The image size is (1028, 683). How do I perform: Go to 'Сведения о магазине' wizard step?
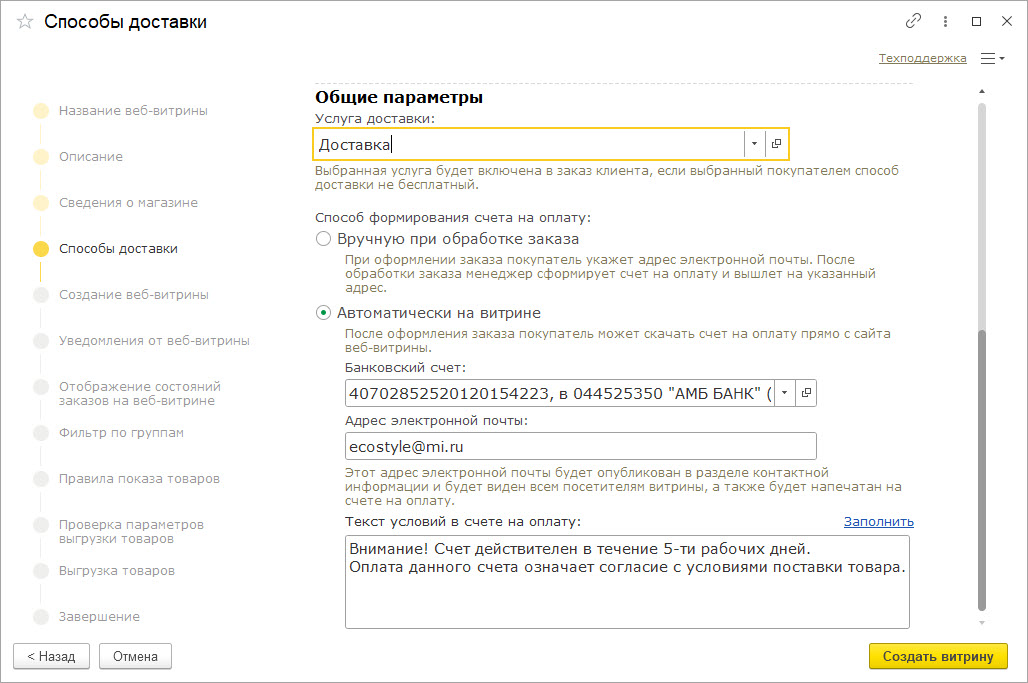pos(128,203)
